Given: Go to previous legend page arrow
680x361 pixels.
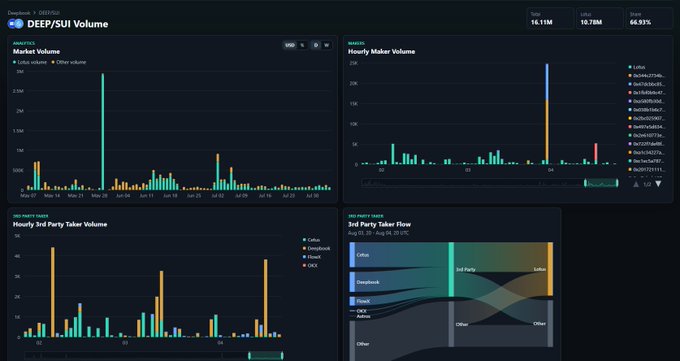Looking at the screenshot, I should pyautogui.click(x=636, y=184).
